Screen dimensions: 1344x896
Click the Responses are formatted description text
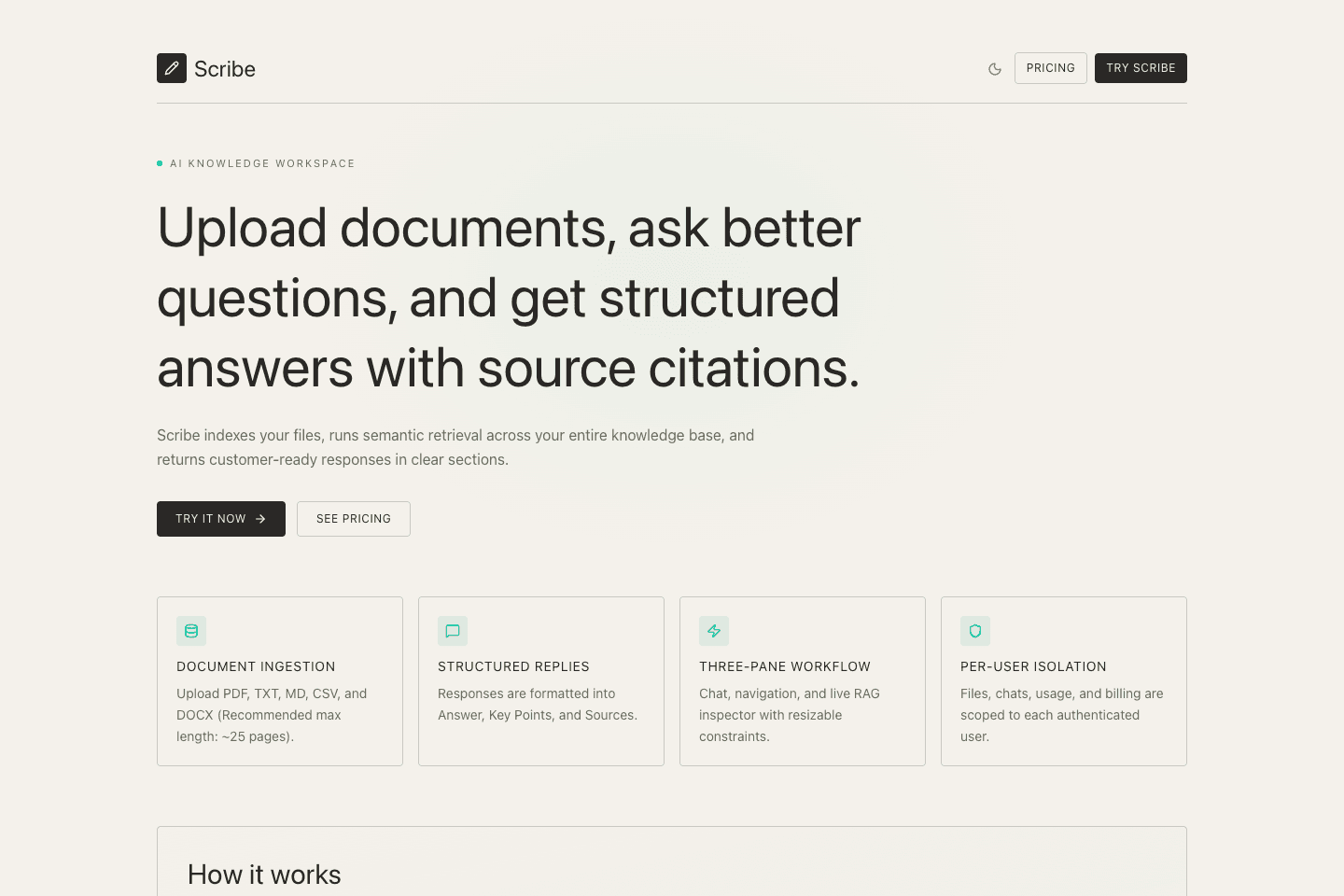[538, 705]
